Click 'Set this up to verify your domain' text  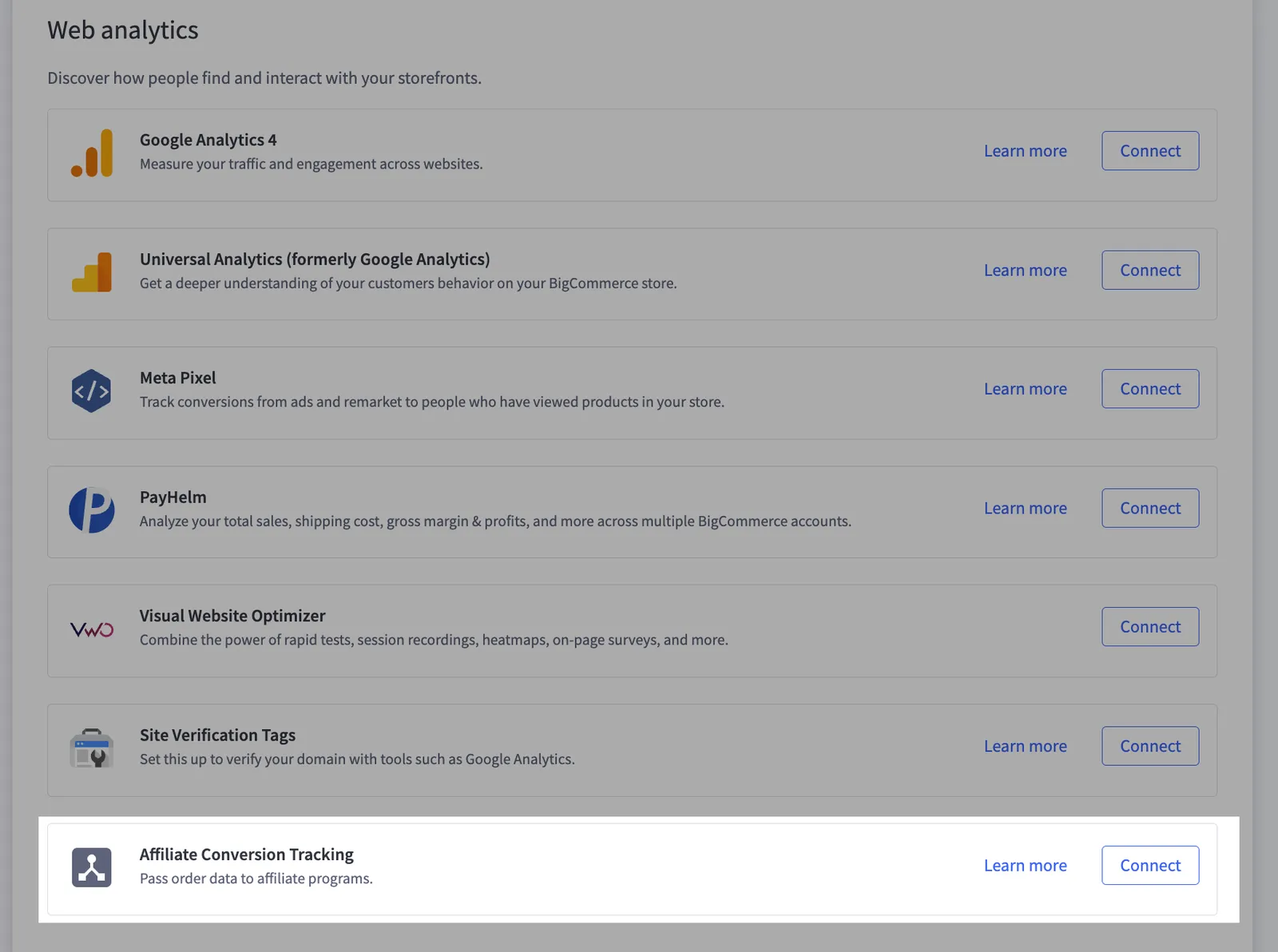click(357, 760)
